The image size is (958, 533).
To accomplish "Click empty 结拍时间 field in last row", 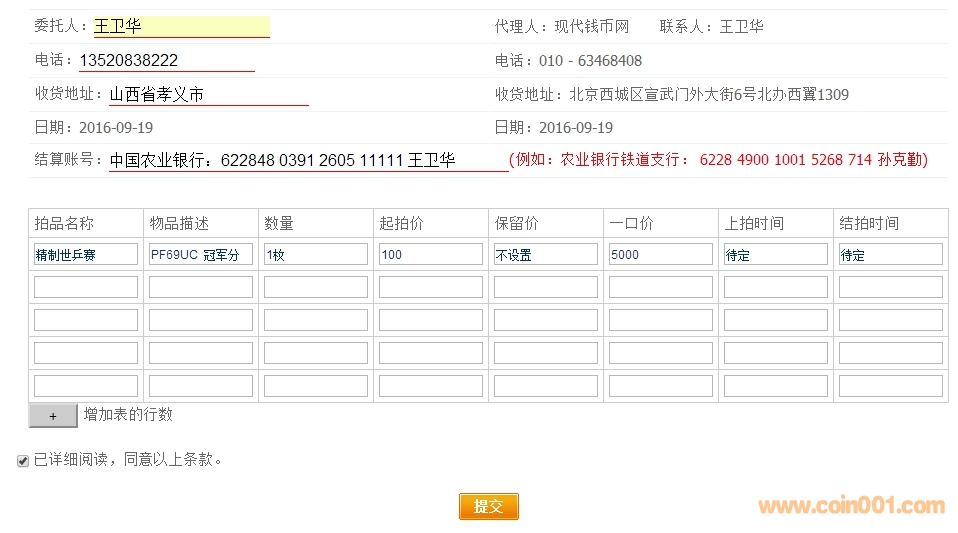I will click(891, 386).
